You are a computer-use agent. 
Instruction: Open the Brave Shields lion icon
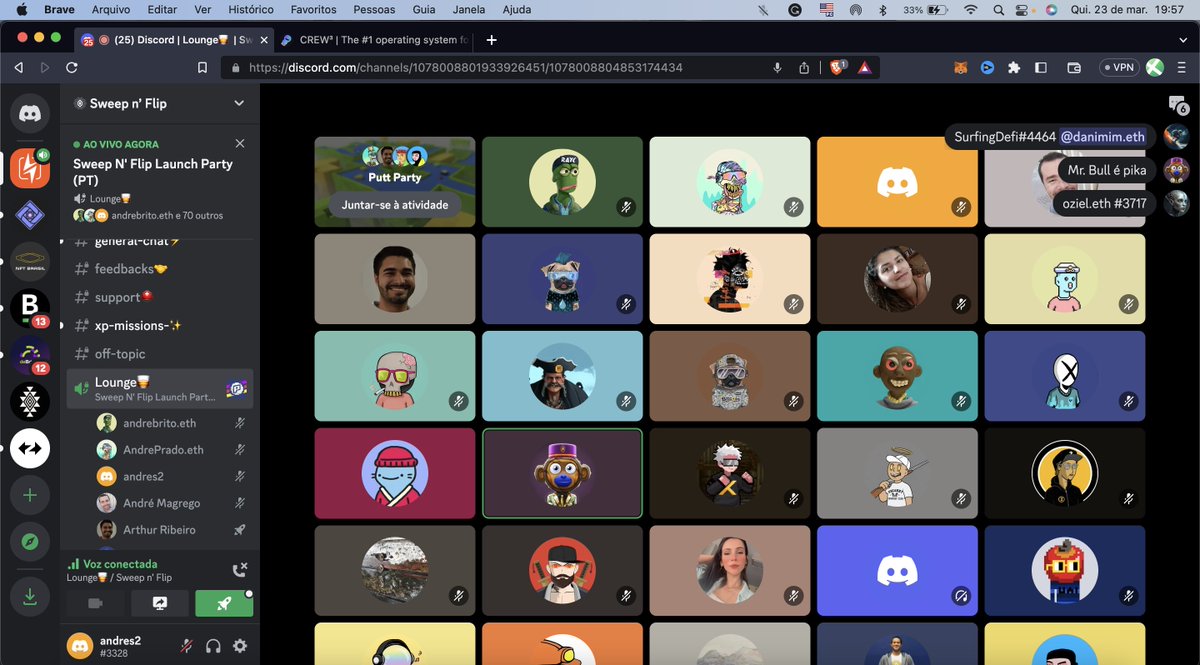tap(837, 68)
